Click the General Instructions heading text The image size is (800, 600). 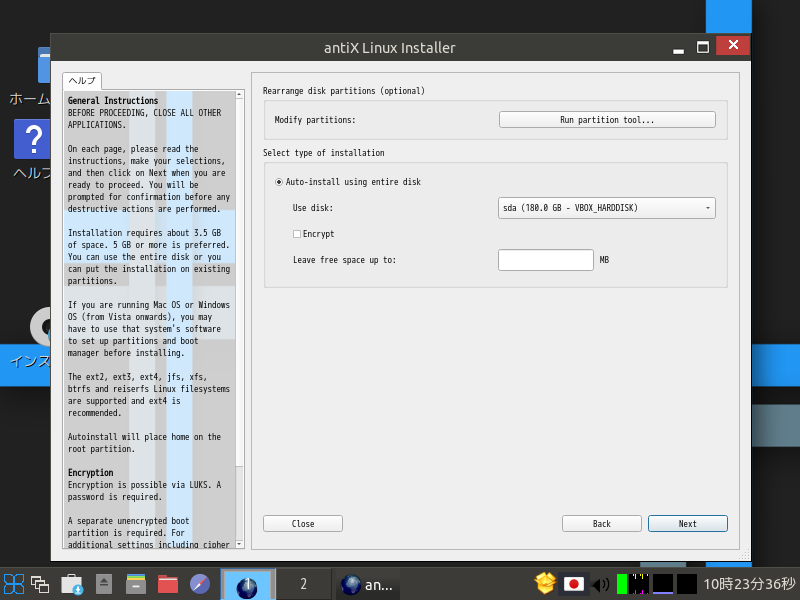113,101
